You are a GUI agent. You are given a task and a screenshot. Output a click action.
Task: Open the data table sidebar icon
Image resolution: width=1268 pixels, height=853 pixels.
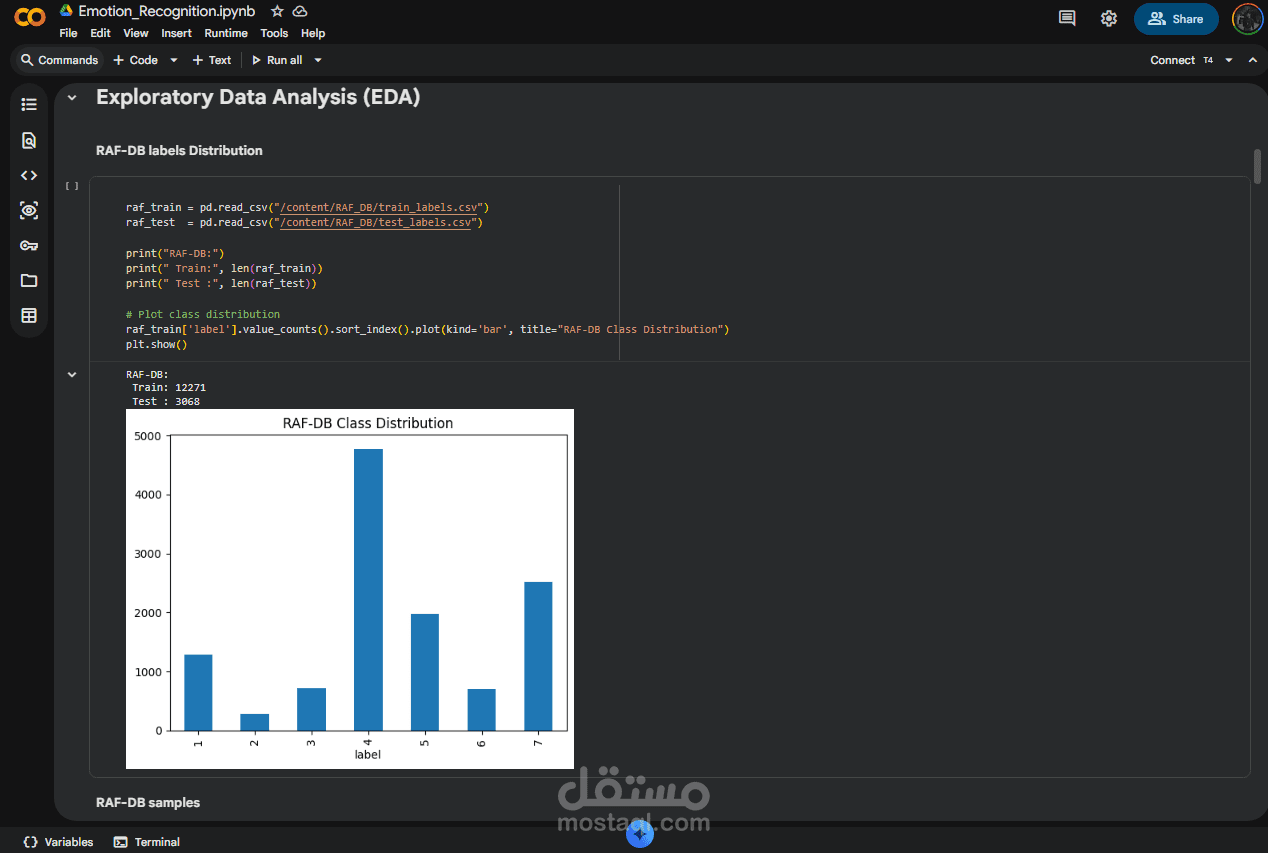point(29,316)
